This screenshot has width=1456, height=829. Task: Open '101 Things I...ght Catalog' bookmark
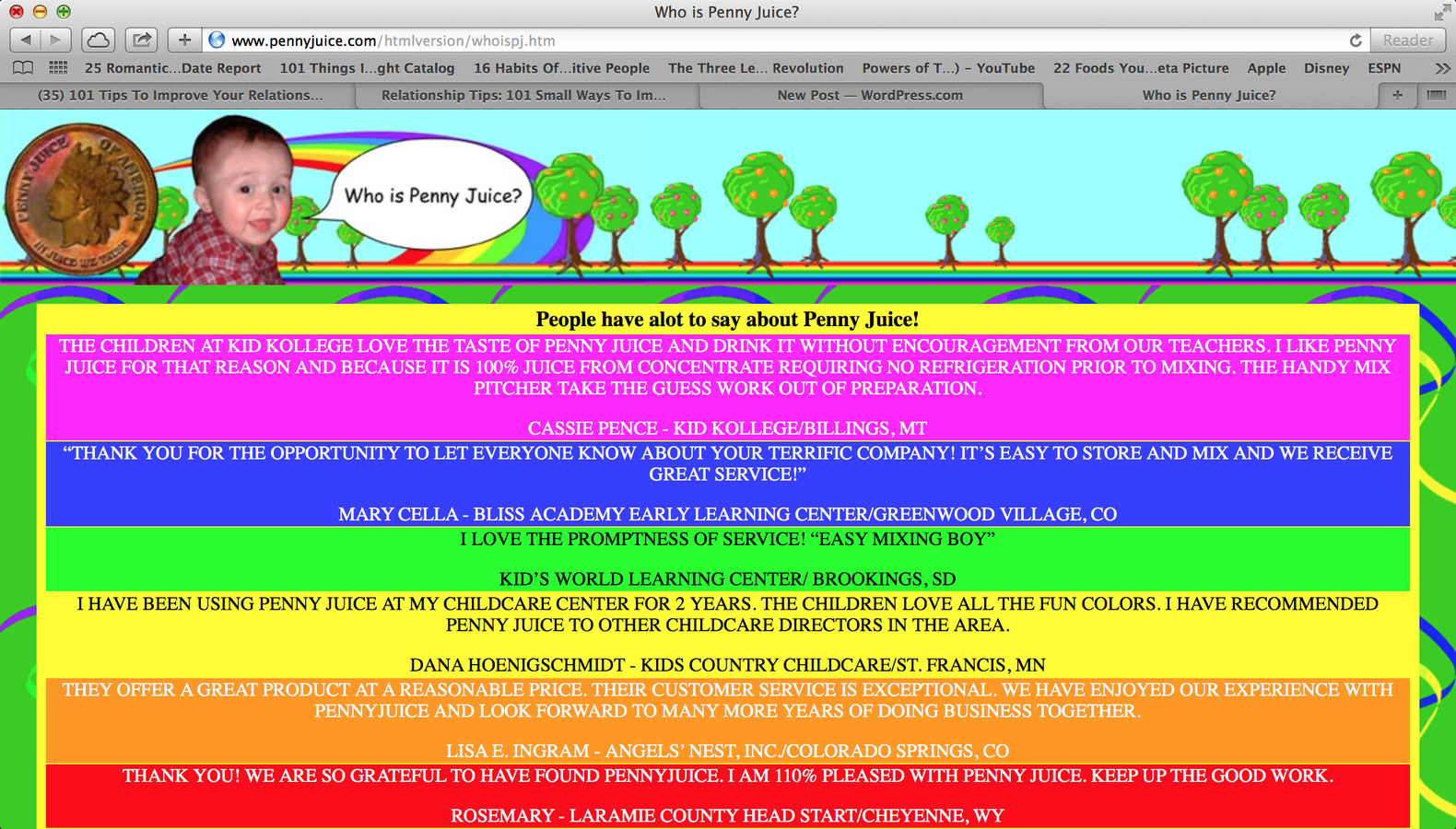point(367,68)
